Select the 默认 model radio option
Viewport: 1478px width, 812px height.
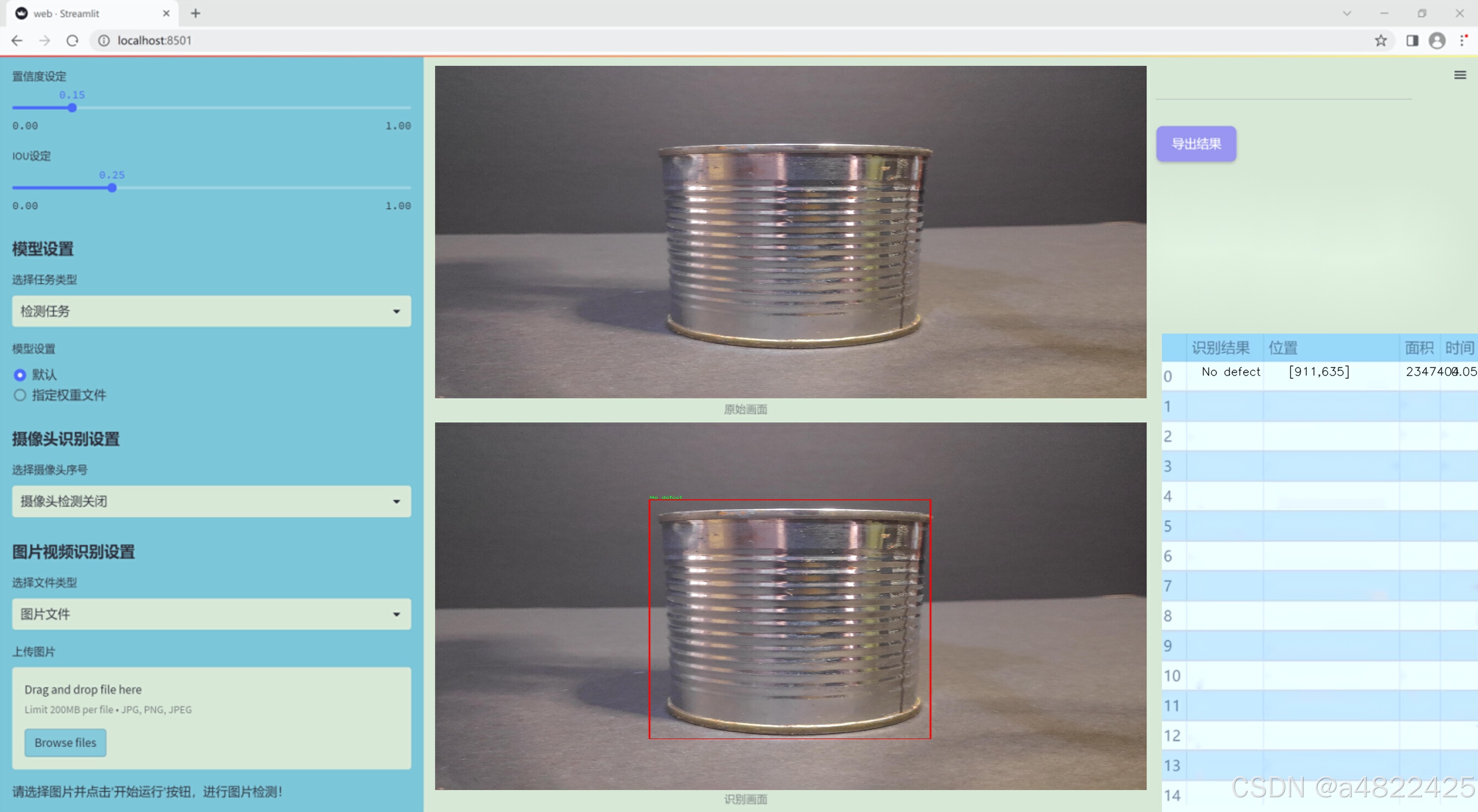(20, 375)
